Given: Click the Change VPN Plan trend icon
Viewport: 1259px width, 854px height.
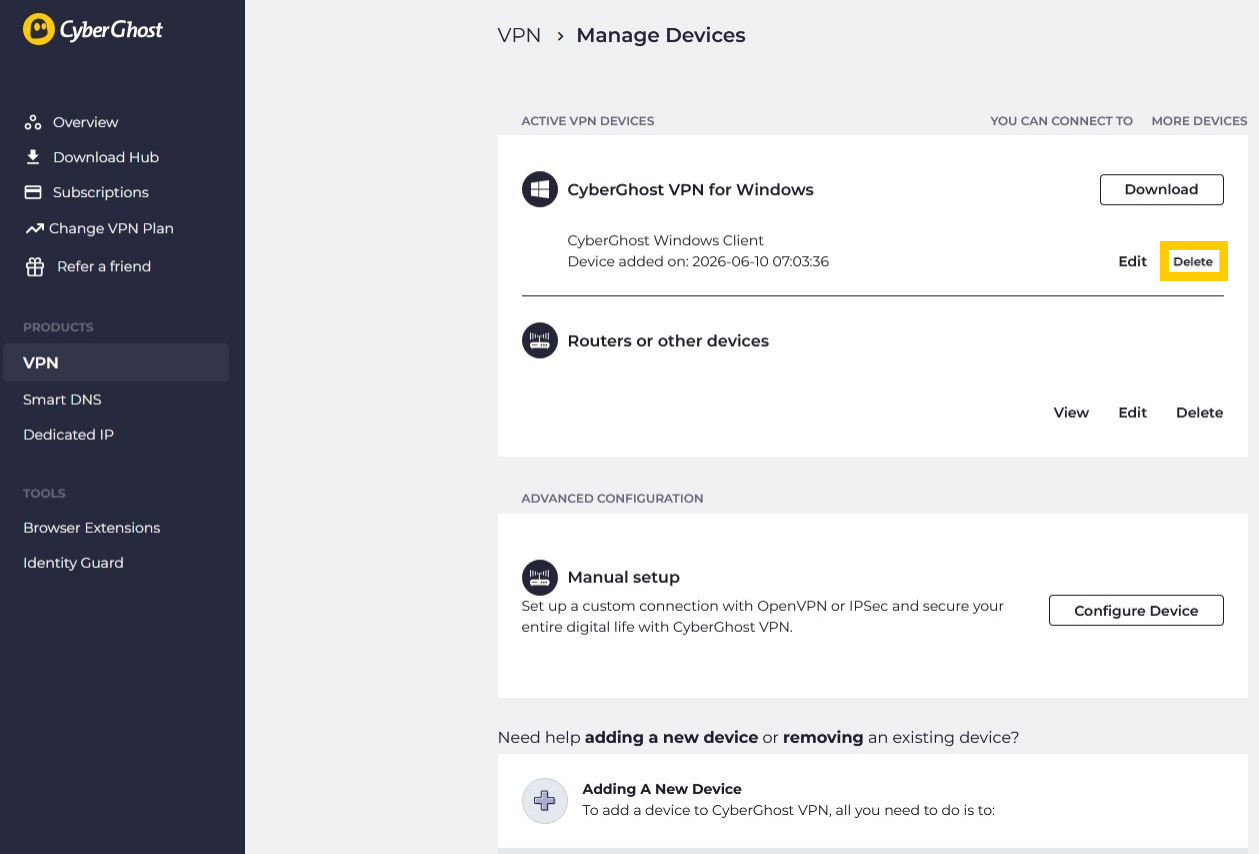Looking at the screenshot, I should 34,228.
